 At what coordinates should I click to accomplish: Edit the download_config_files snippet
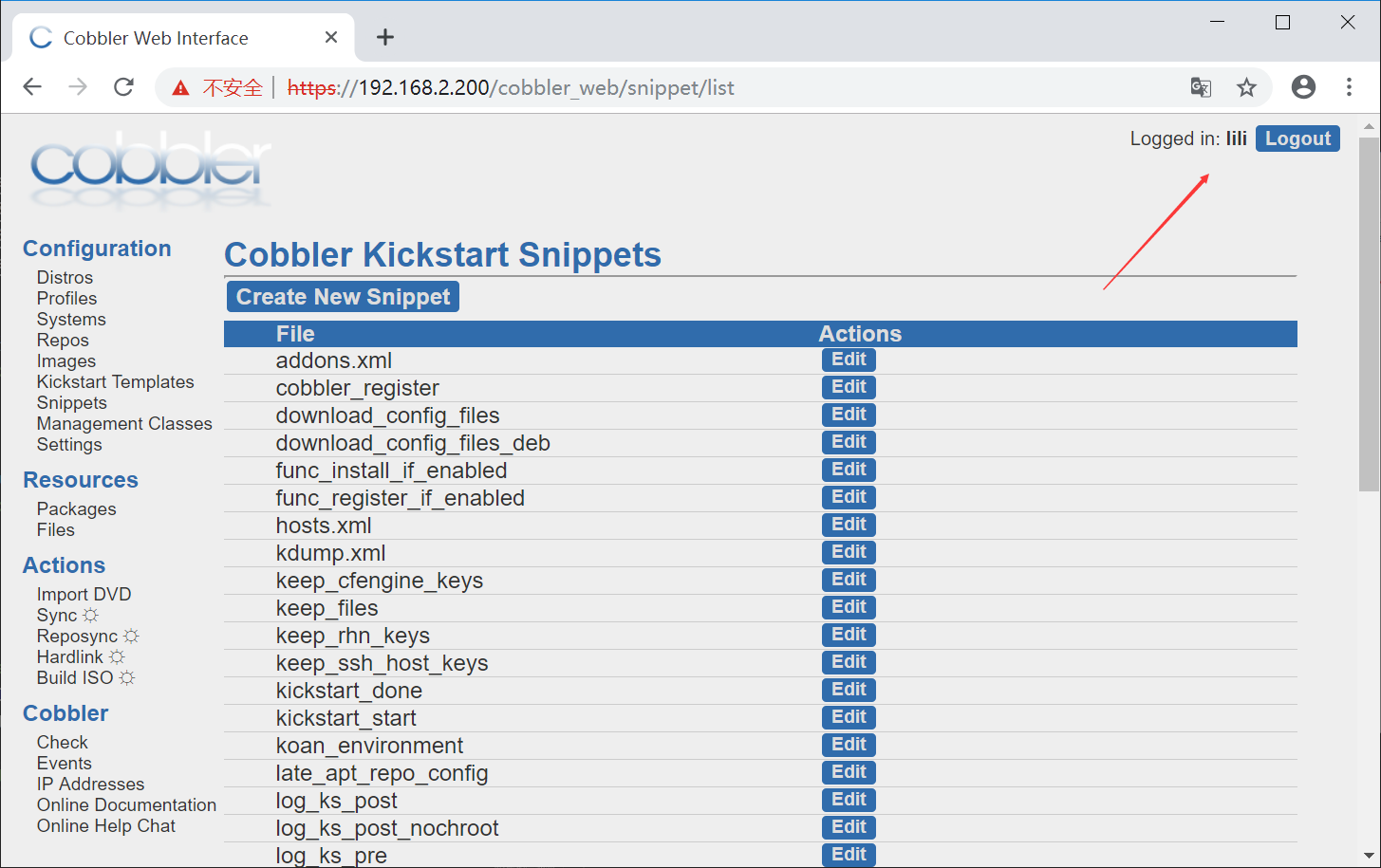pos(849,415)
